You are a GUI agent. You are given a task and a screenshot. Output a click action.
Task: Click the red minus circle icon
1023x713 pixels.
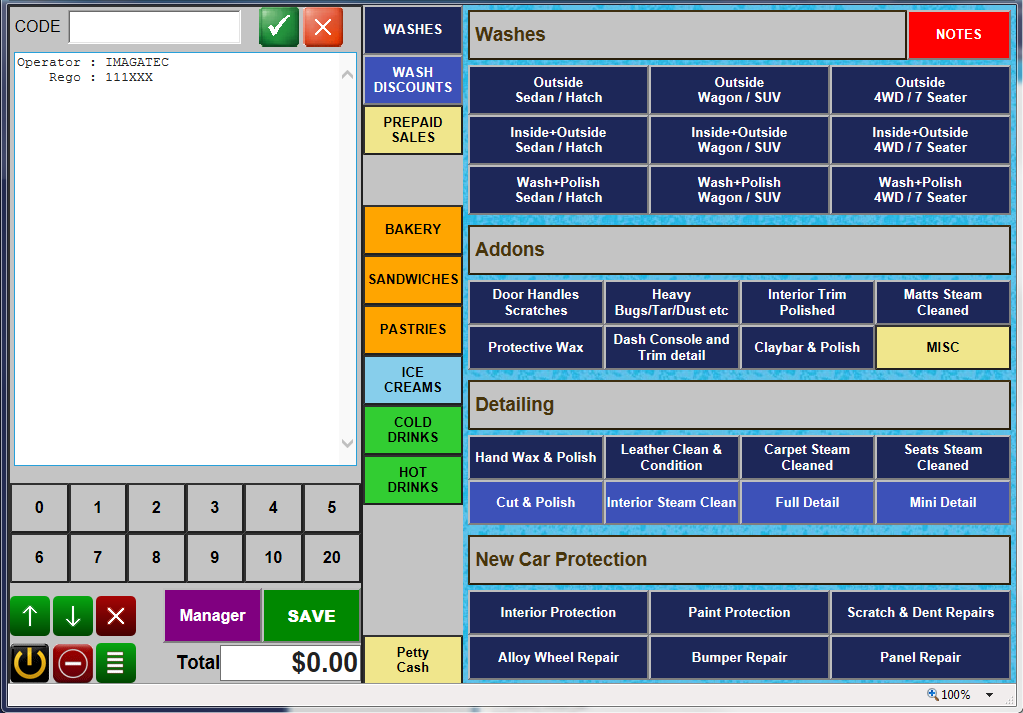coord(73,663)
